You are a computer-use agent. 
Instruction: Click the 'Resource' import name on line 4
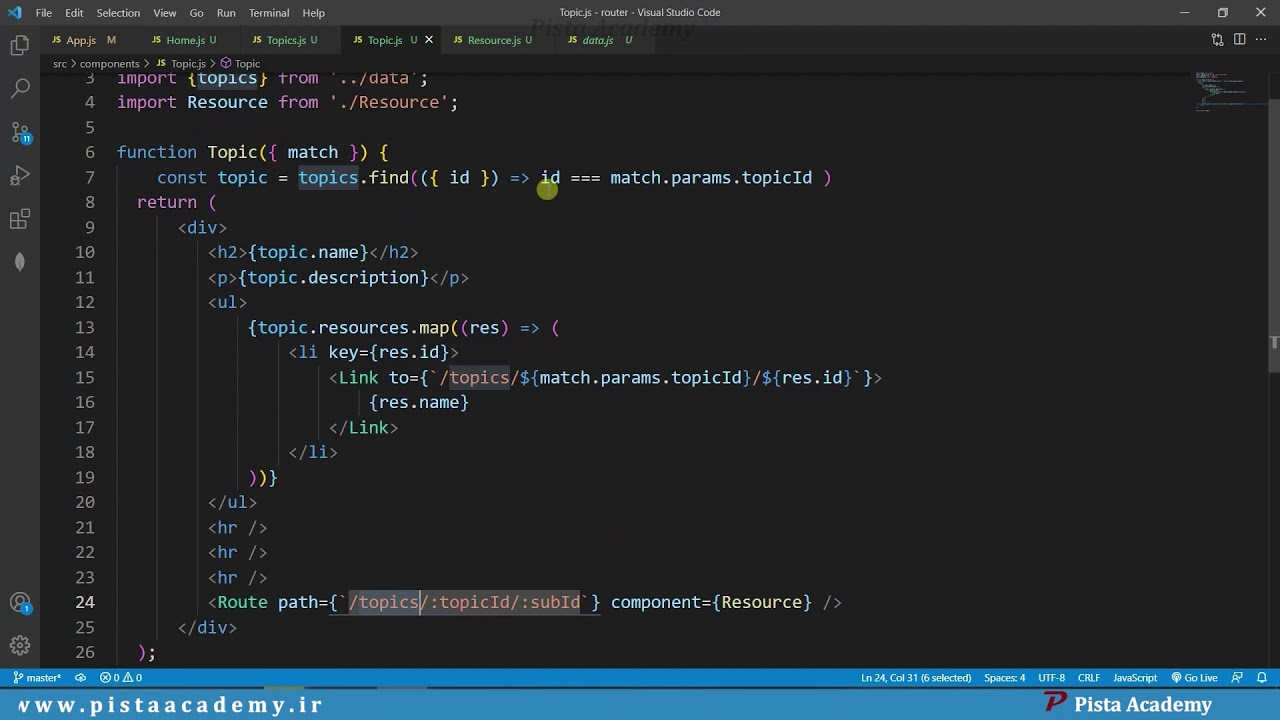point(227,102)
